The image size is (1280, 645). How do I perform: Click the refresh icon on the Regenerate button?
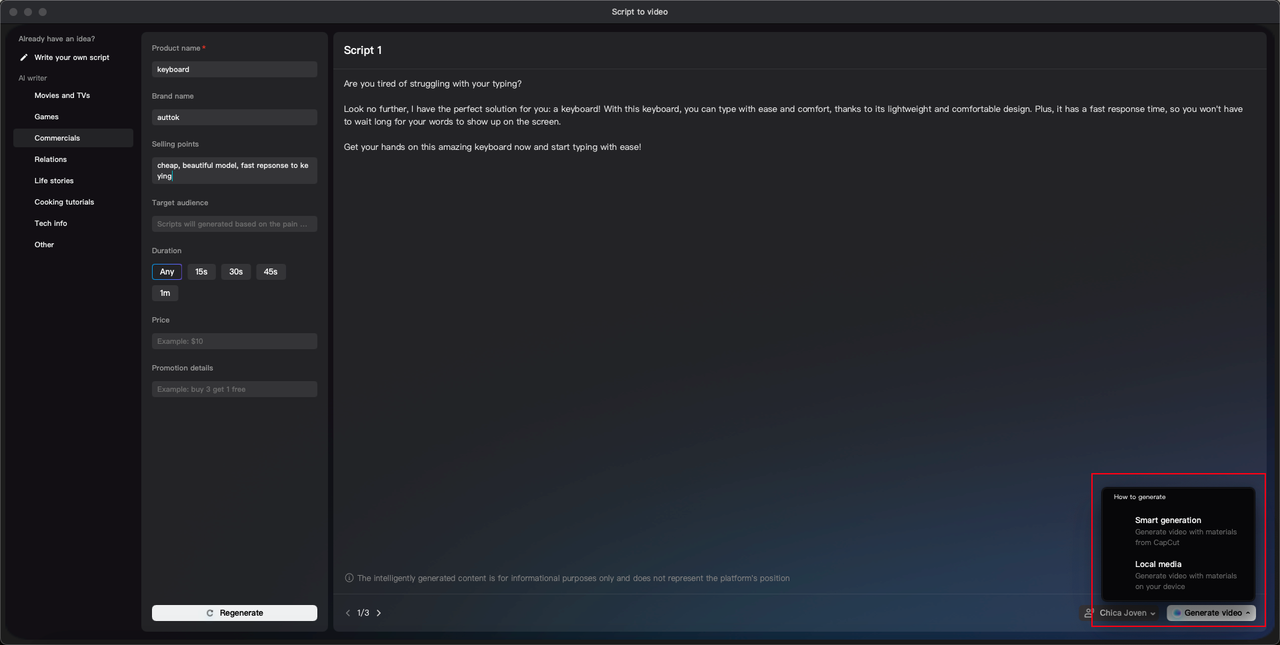pyautogui.click(x=210, y=613)
